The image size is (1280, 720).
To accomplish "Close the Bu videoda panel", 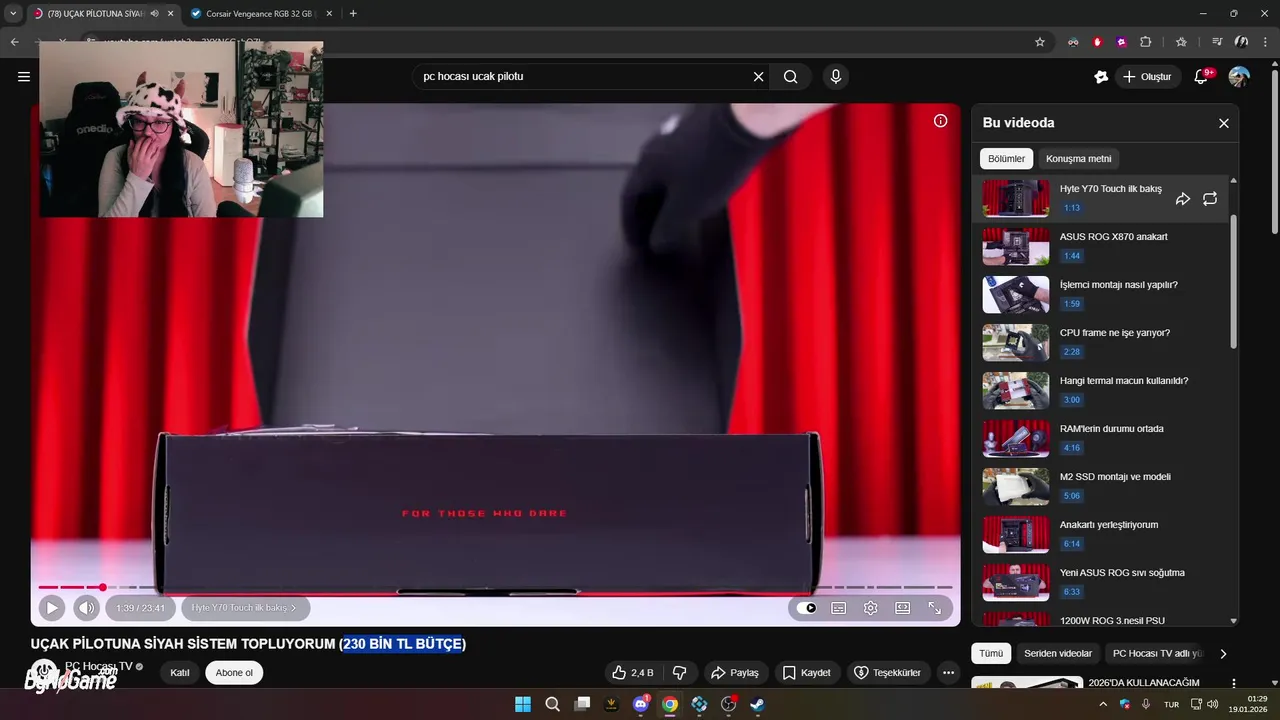I will 1223,123.
